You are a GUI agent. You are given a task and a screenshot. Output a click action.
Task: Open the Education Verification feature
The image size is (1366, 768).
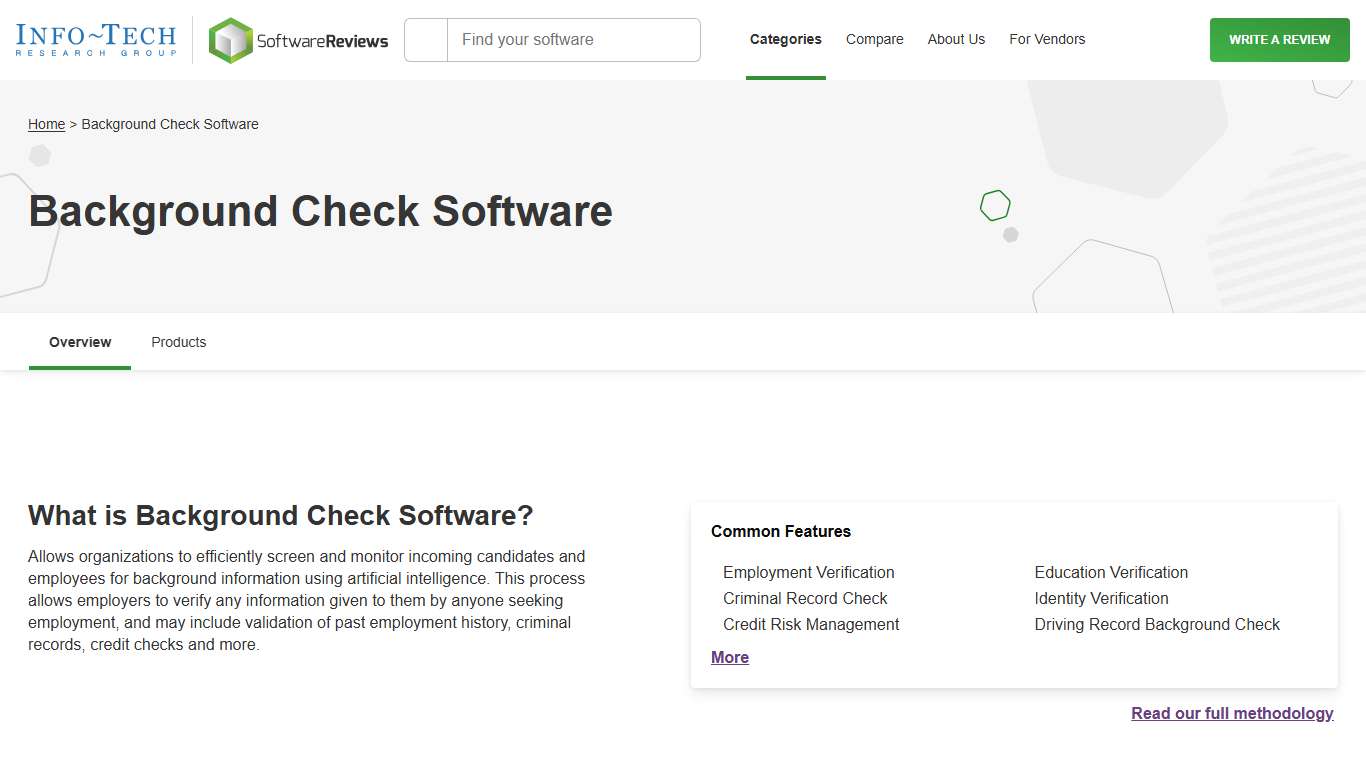(1111, 572)
